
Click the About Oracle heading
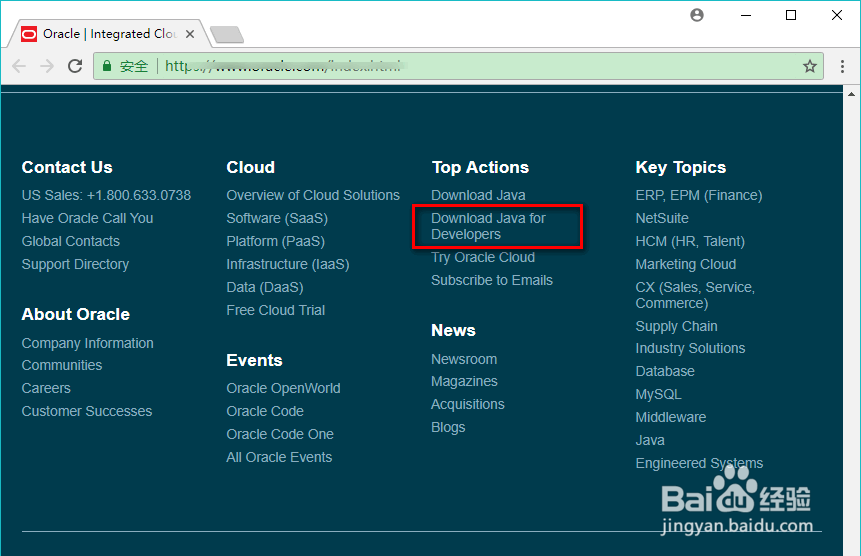point(76,314)
